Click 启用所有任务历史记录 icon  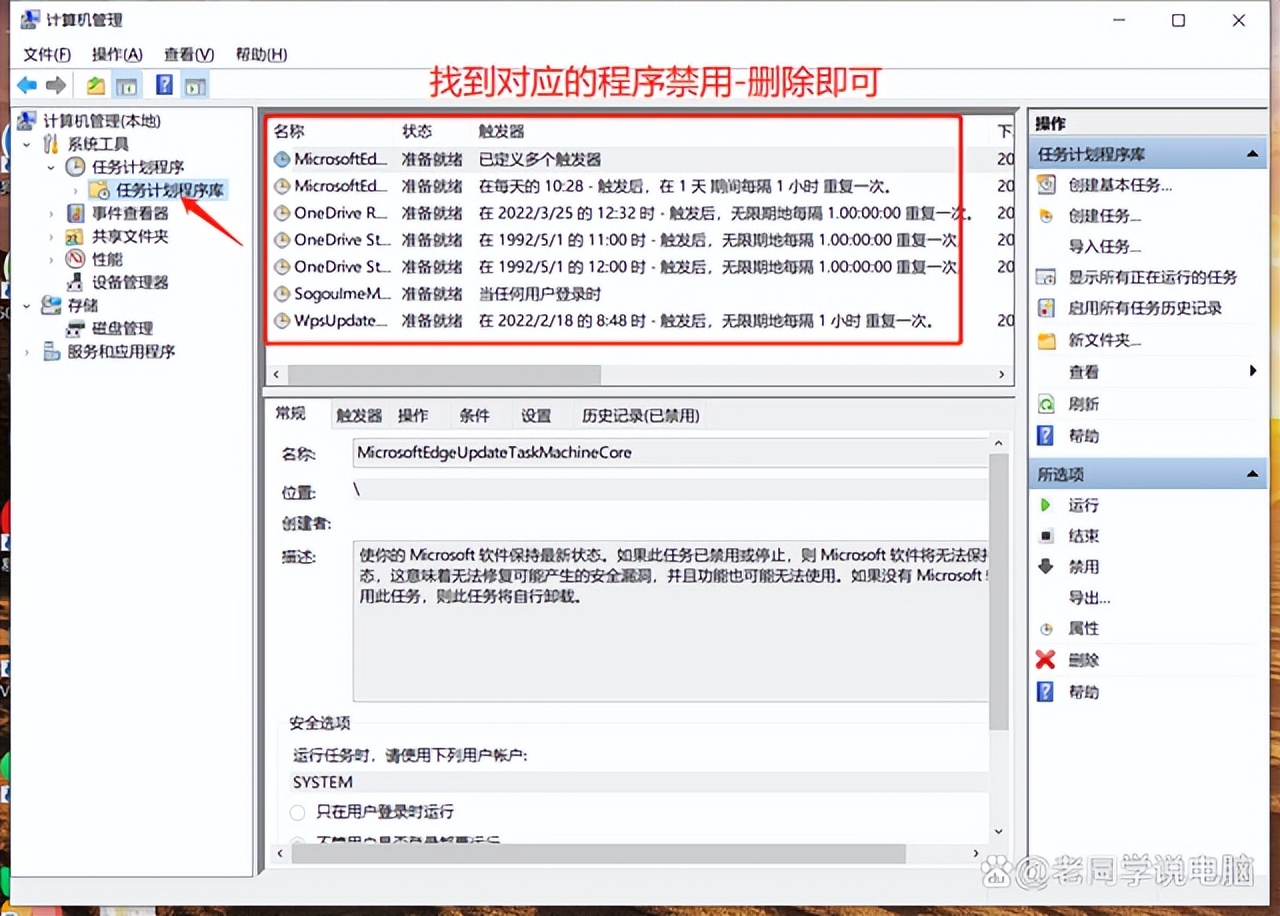[1046, 308]
